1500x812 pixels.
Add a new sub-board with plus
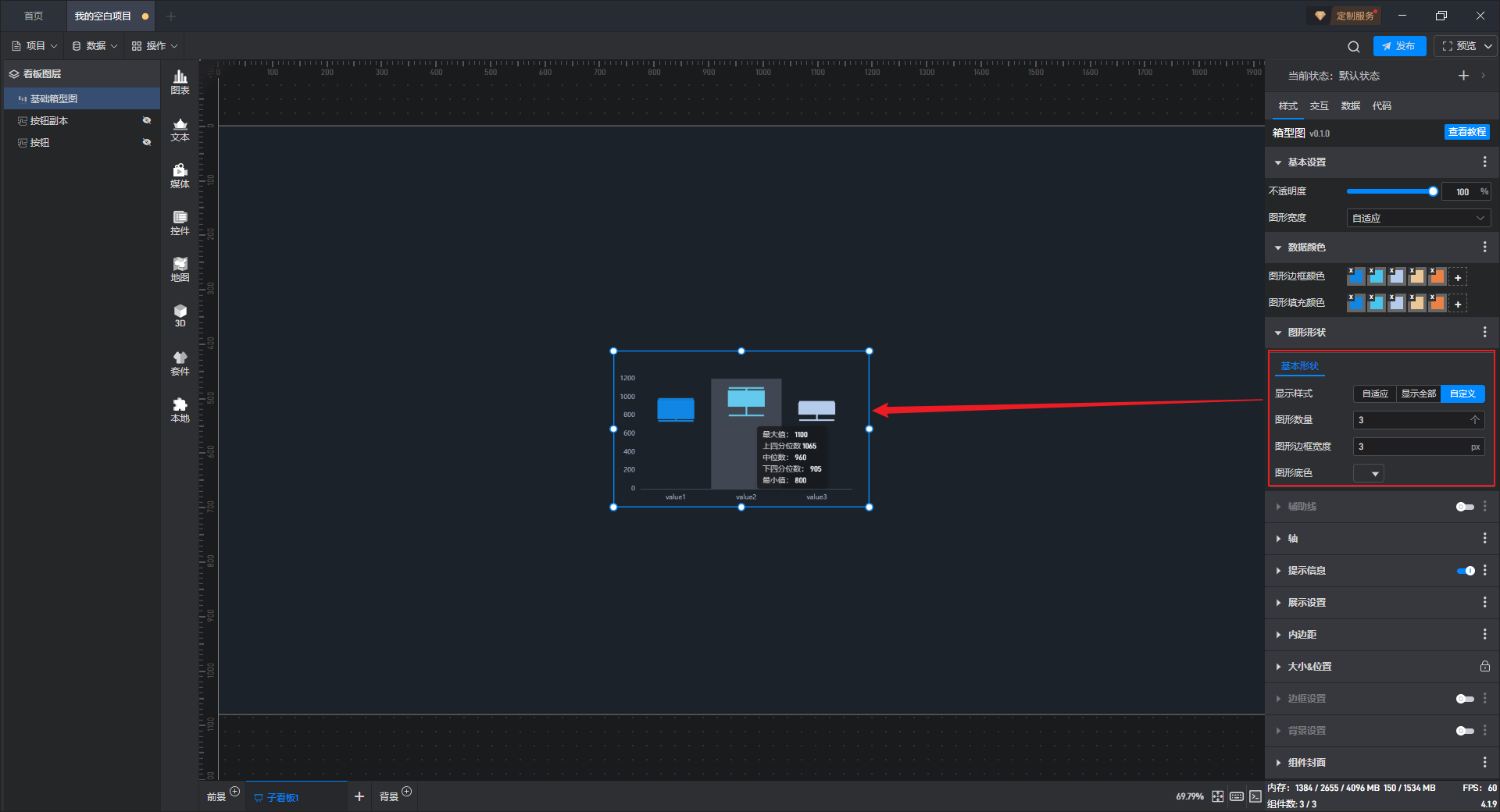(359, 796)
